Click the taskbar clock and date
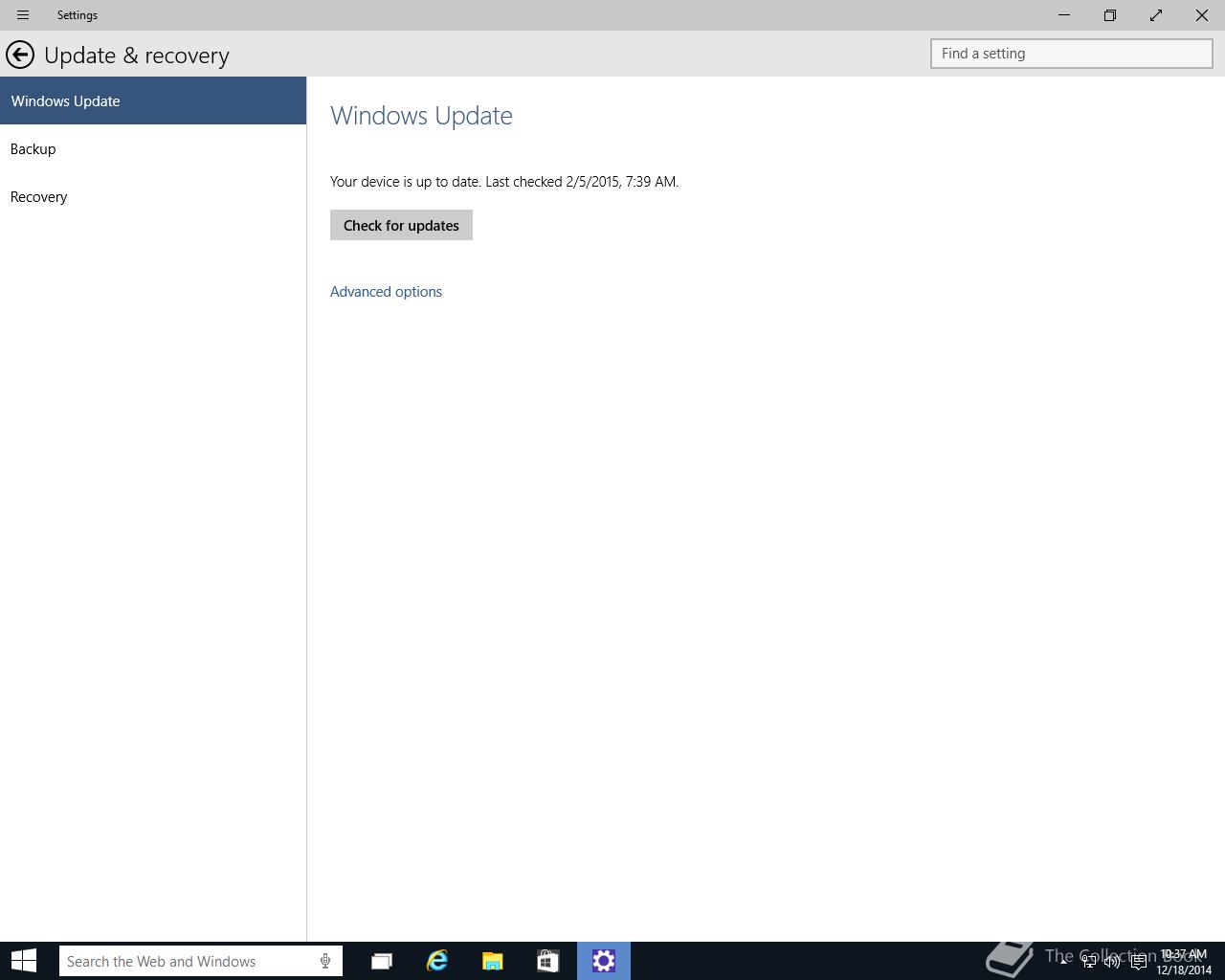1225x980 pixels. [x=1184, y=962]
